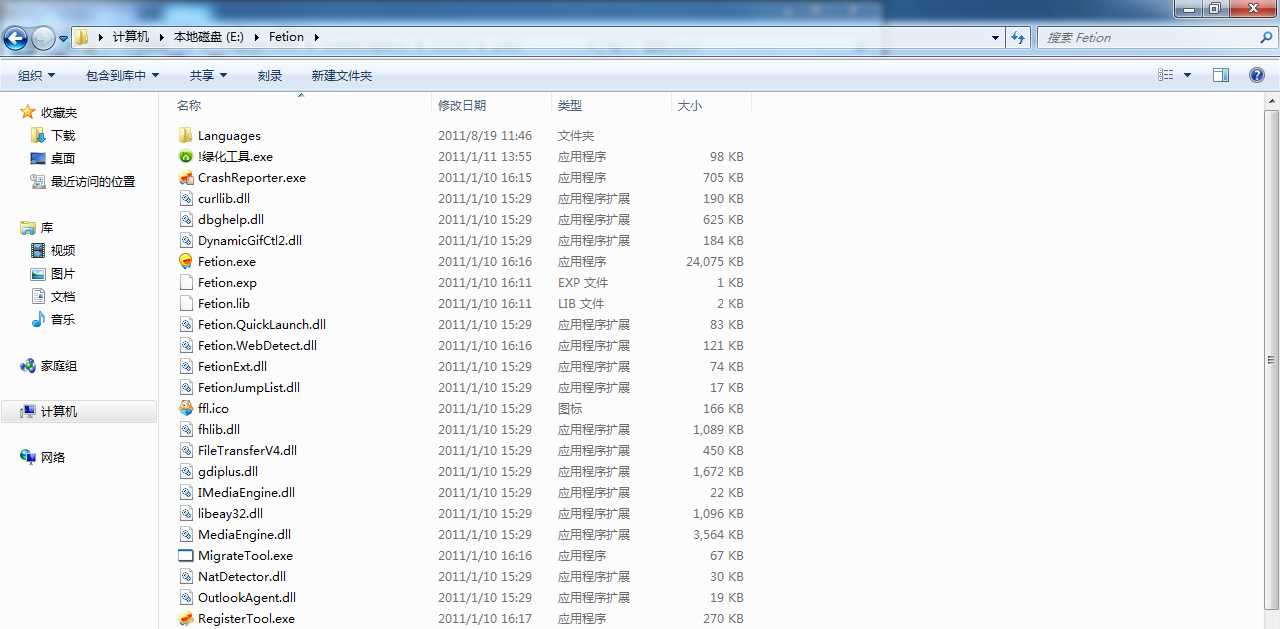
Task: Open 桌面 in the sidebar
Action: [x=63, y=158]
